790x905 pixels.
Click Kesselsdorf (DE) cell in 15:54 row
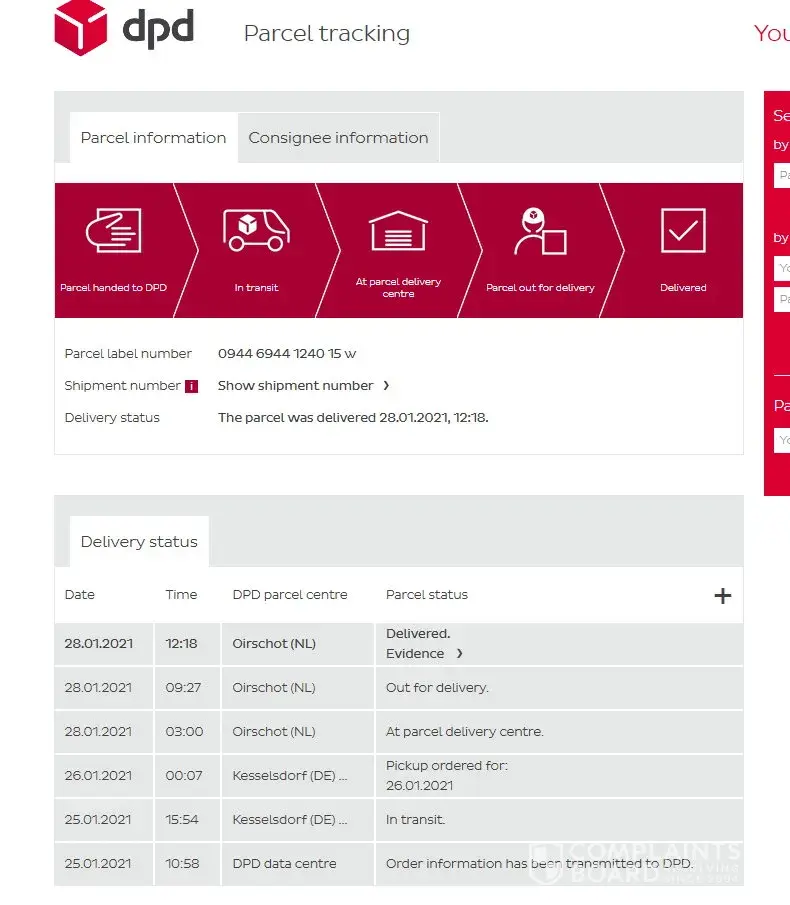coord(297,820)
